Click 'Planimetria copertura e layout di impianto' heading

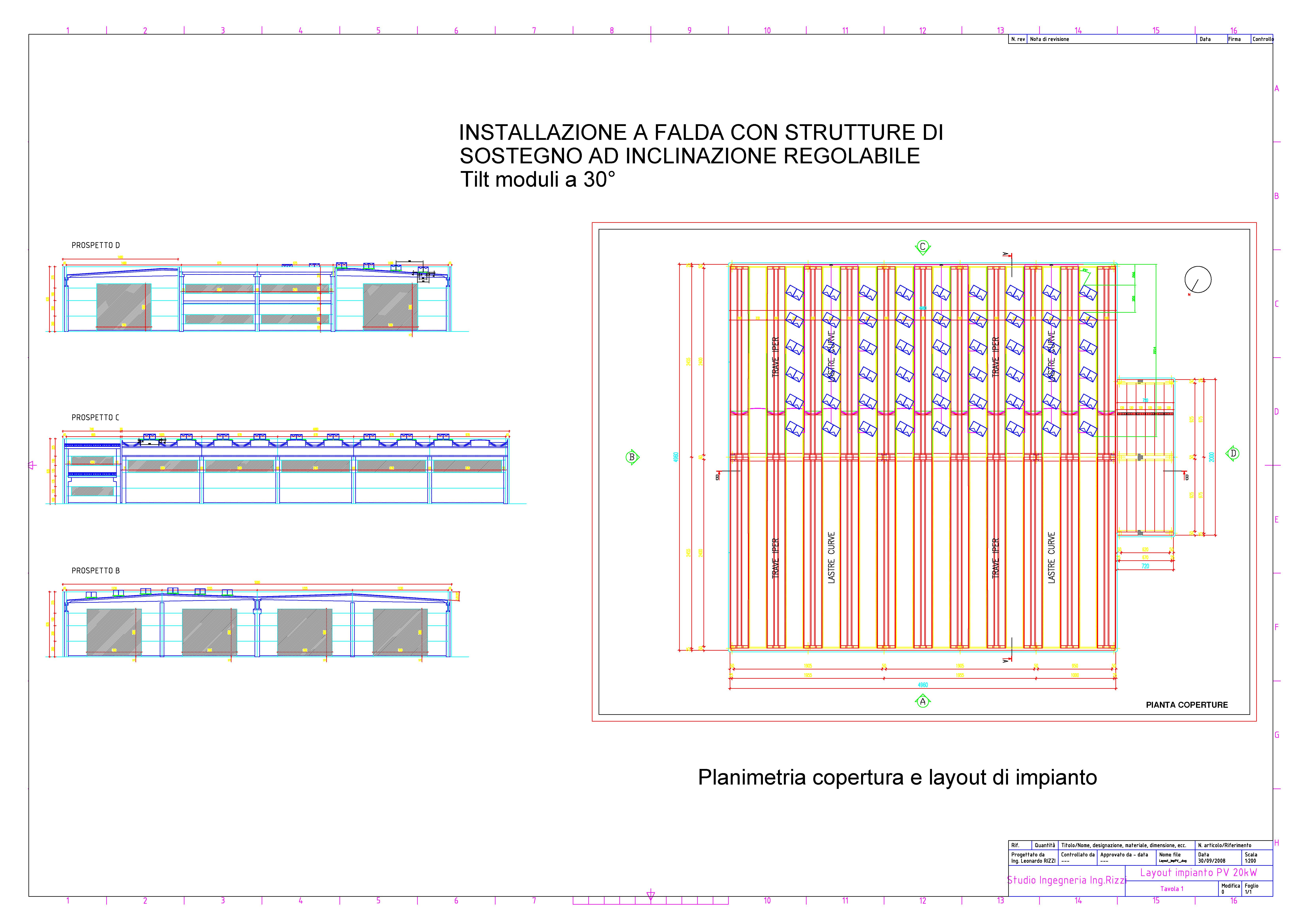897,778
